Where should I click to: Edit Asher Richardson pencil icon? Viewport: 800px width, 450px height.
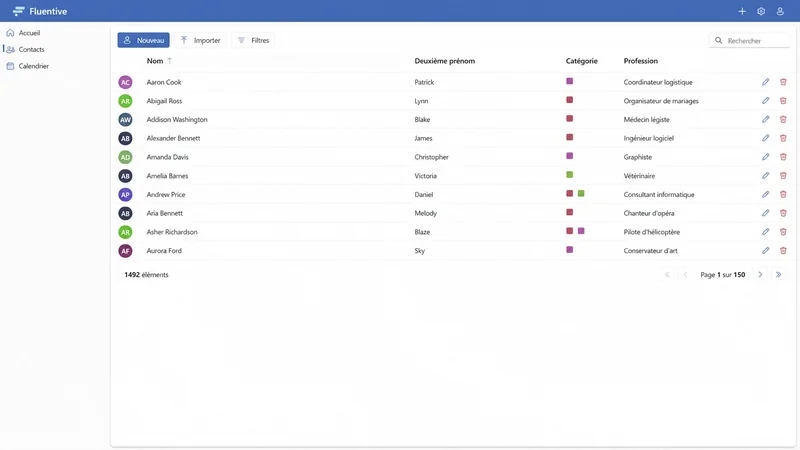pyautogui.click(x=765, y=232)
